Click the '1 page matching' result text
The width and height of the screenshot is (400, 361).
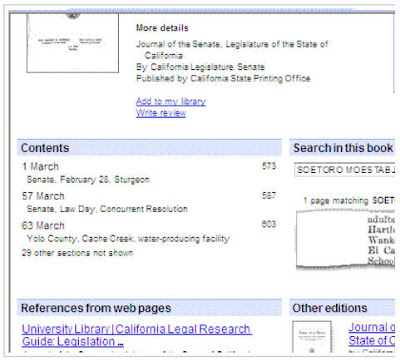[349, 201]
